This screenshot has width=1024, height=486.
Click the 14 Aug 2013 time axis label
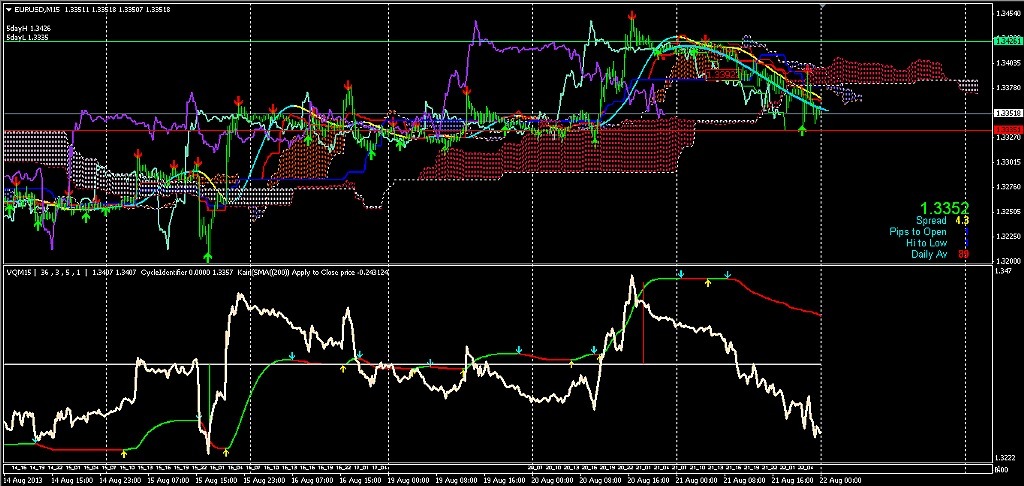click(x=23, y=480)
